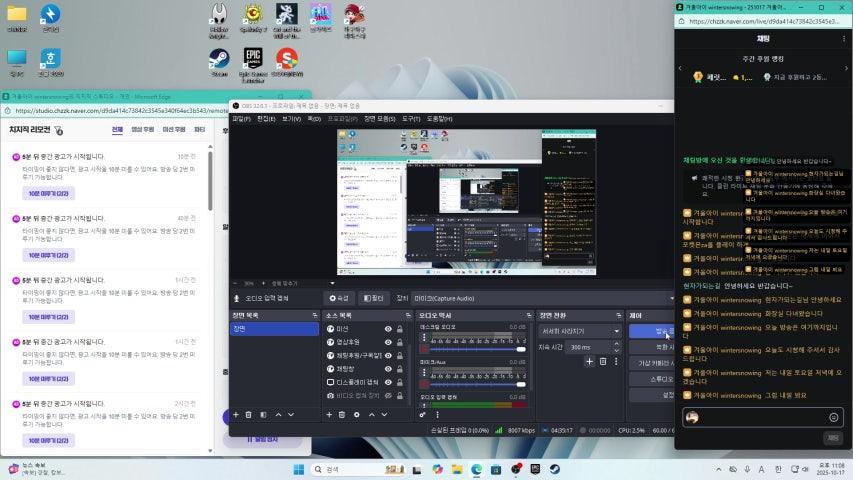
Task: Toggle visibility of 영상후원 source
Action: click(x=388, y=342)
